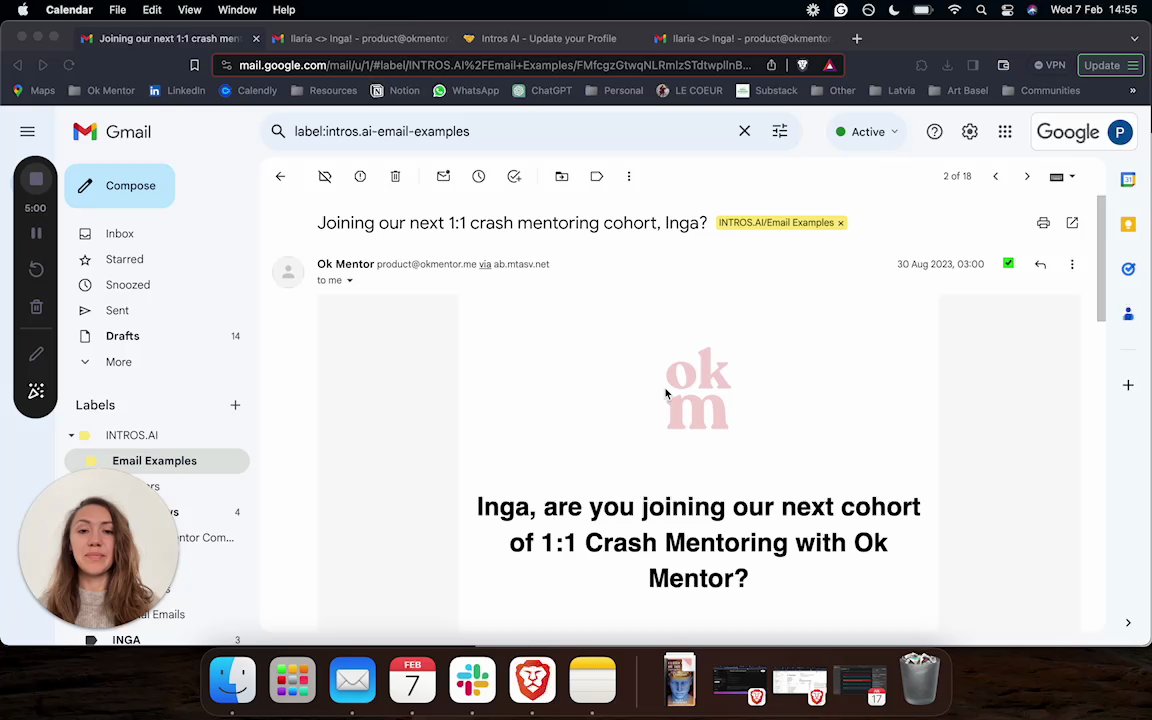Open the Window menu

[237, 10]
